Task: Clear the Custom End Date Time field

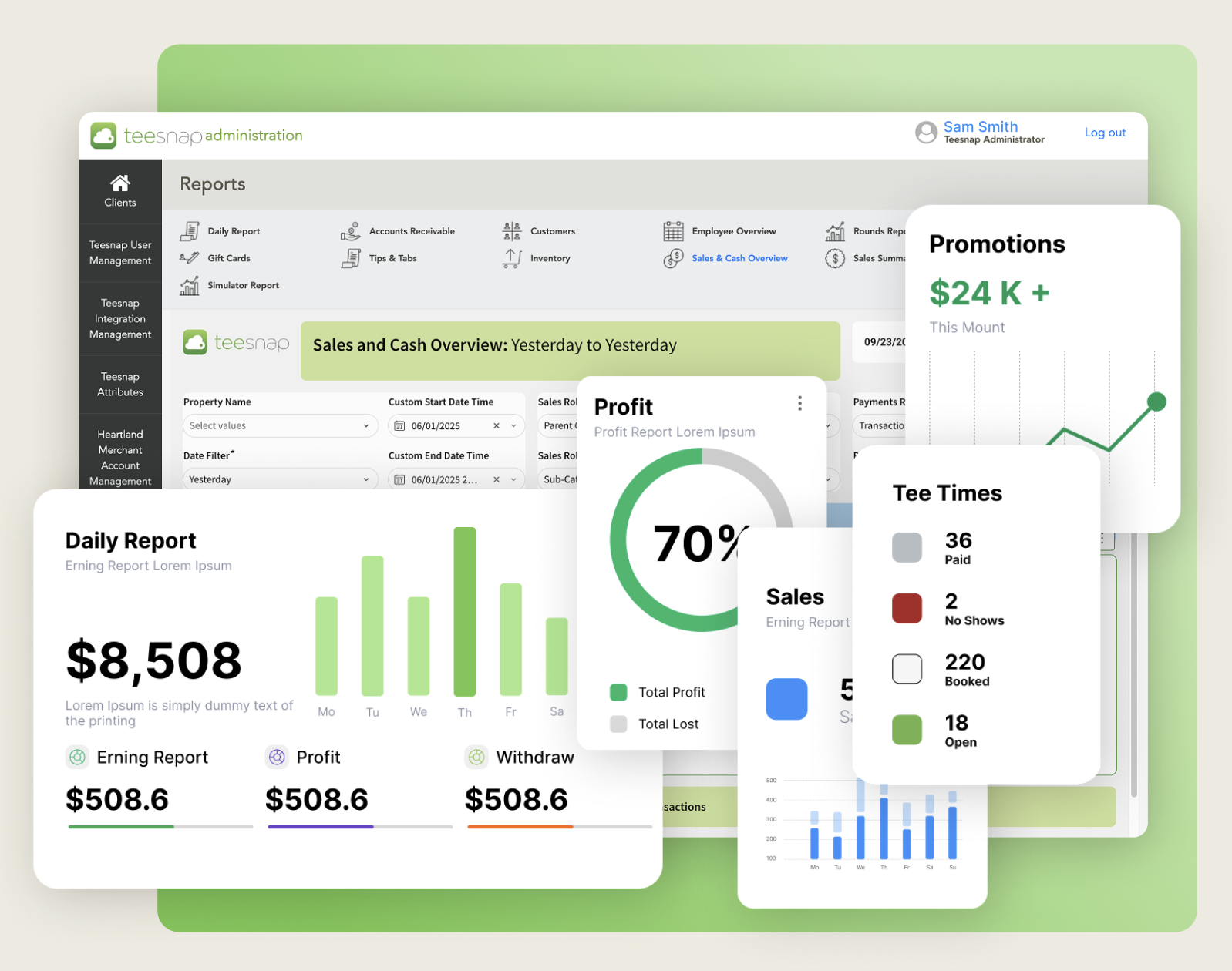Action: coord(497,479)
